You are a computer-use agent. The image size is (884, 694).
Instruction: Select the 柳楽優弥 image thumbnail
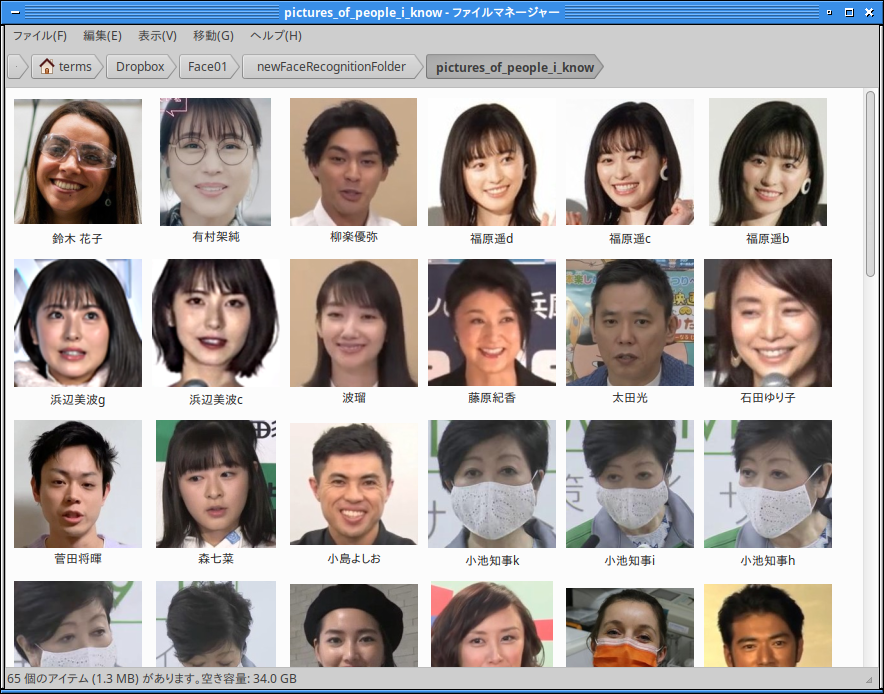353,162
